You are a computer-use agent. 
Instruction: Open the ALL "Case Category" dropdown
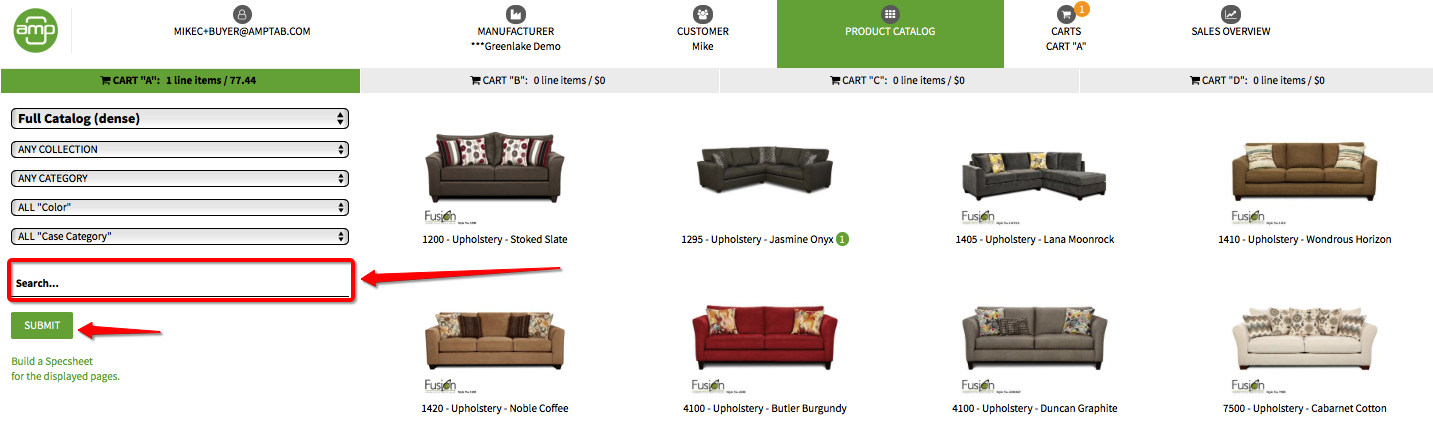click(180, 236)
